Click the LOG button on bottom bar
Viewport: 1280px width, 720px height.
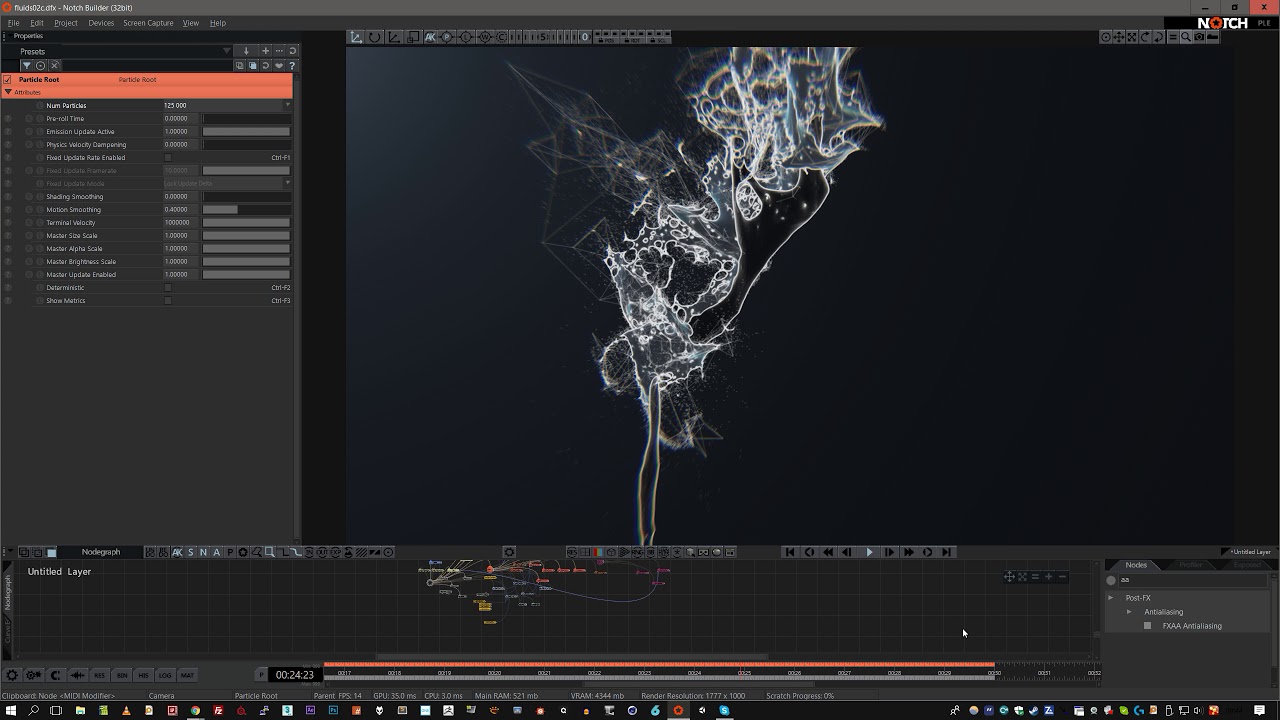click(165, 675)
